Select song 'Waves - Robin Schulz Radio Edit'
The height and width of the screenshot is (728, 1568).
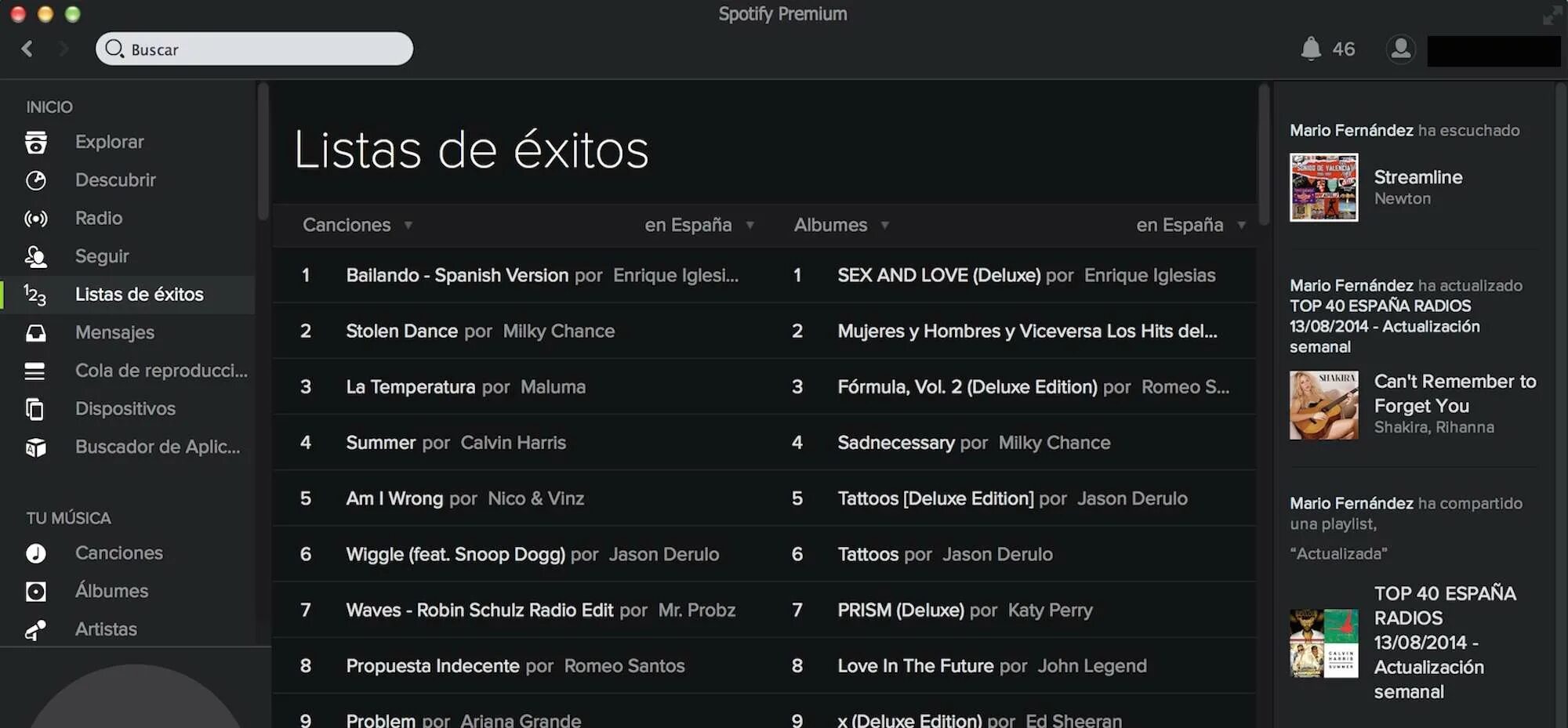tap(479, 610)
